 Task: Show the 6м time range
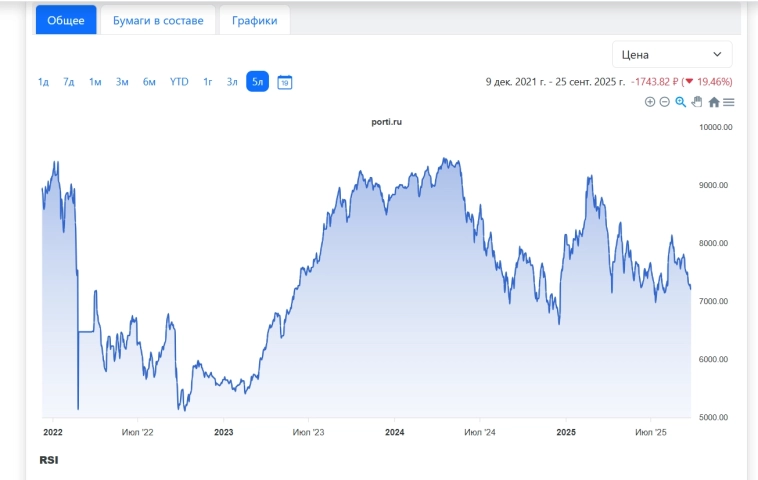(149, 82)
